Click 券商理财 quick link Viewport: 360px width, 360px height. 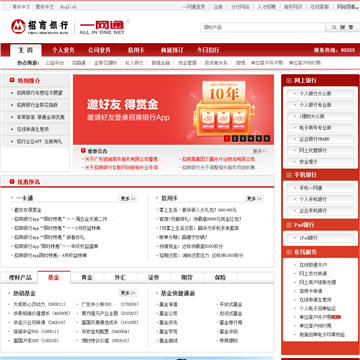(x=228, y=341)
